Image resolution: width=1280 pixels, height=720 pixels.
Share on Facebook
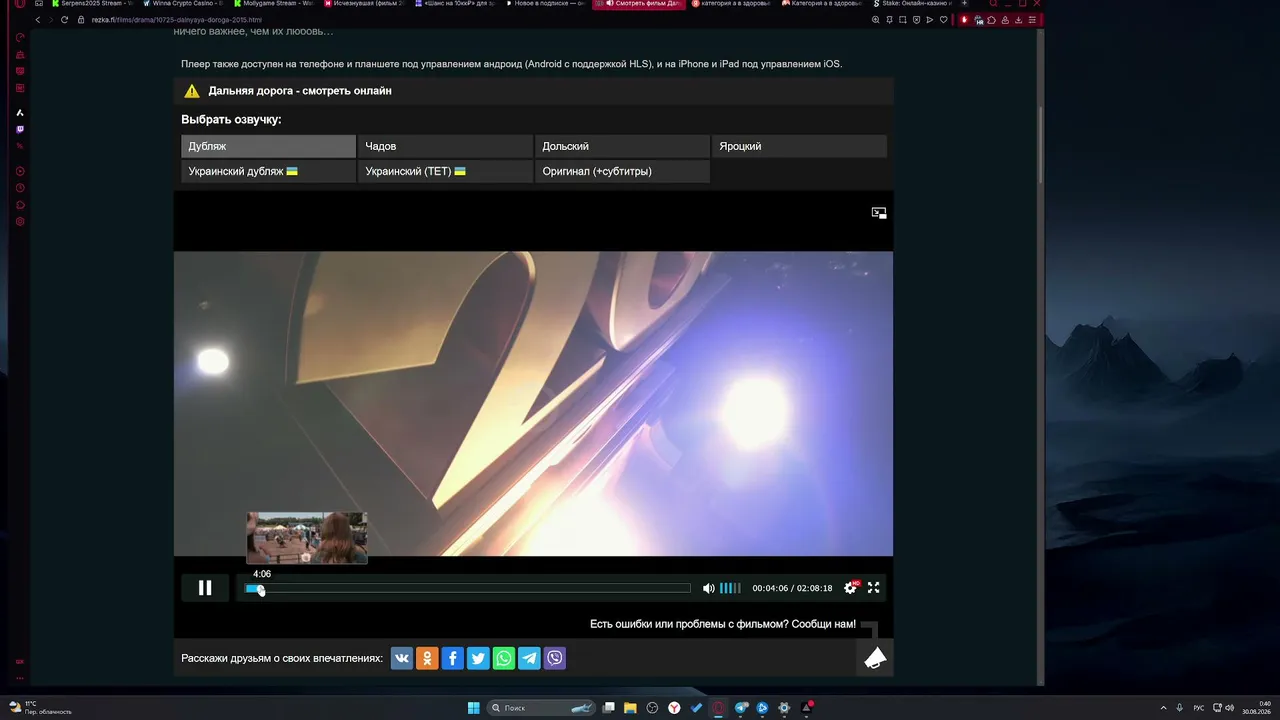pyautogui.click(x=453, y=658)
